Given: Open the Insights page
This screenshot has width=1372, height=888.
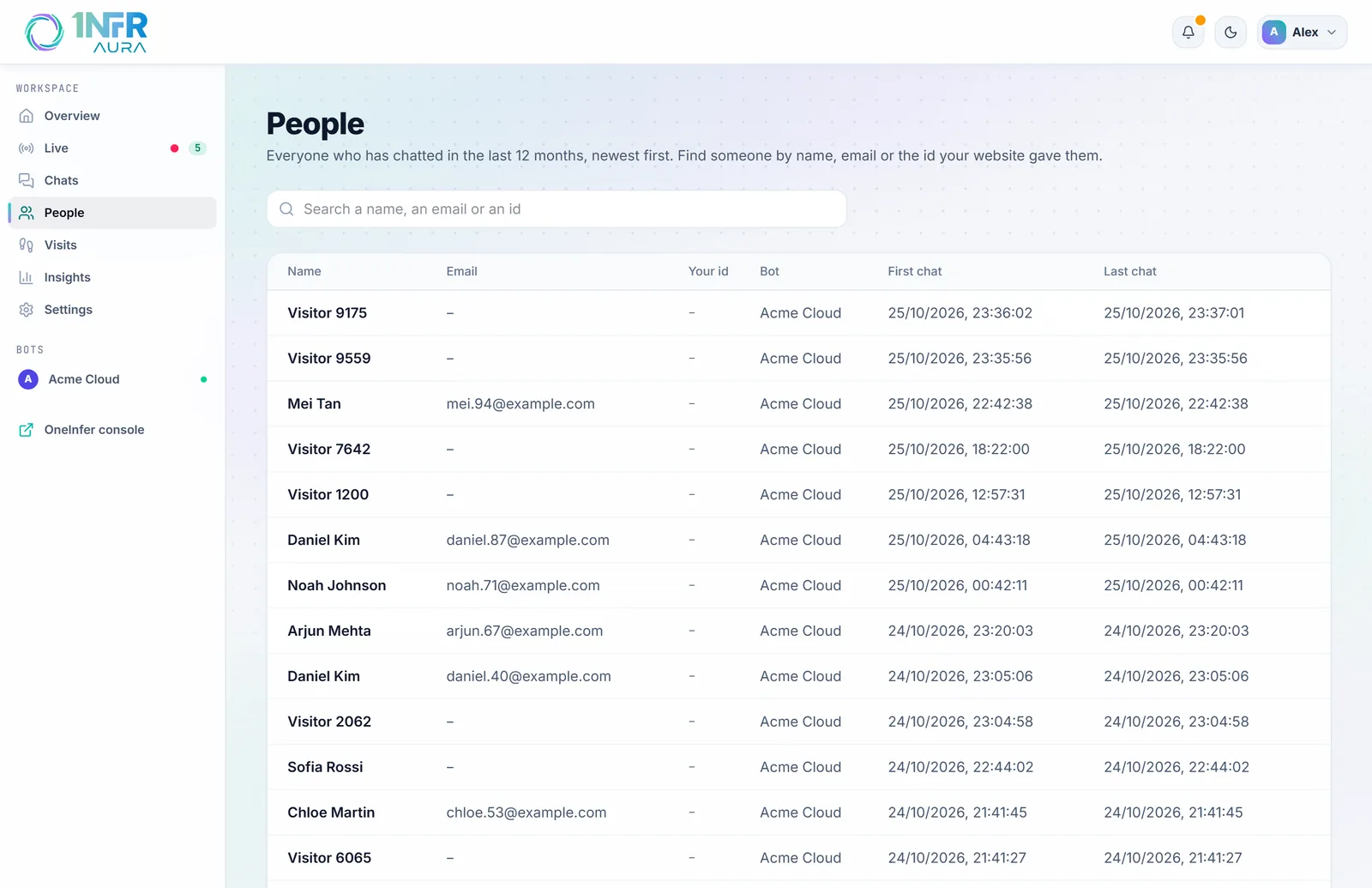Looking at the screenshot, I should point(112,277).
